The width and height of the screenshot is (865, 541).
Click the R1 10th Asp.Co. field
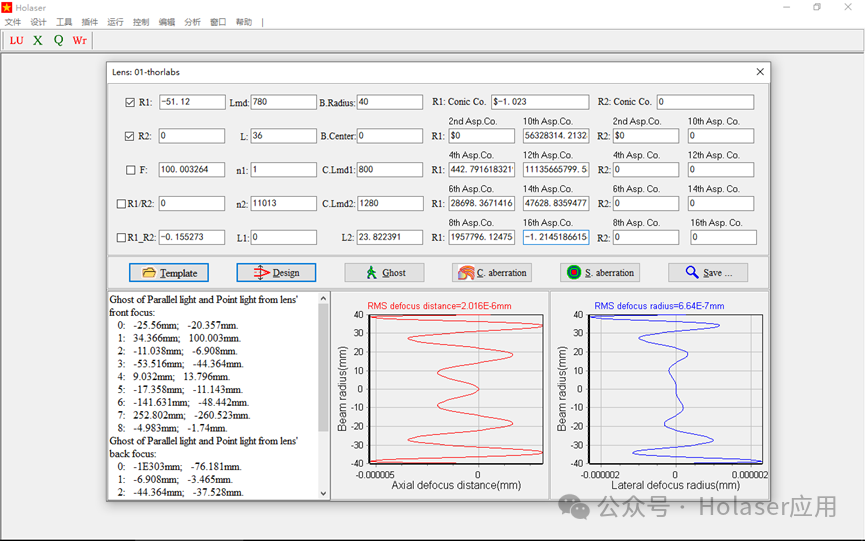click(x=556, y=136)
